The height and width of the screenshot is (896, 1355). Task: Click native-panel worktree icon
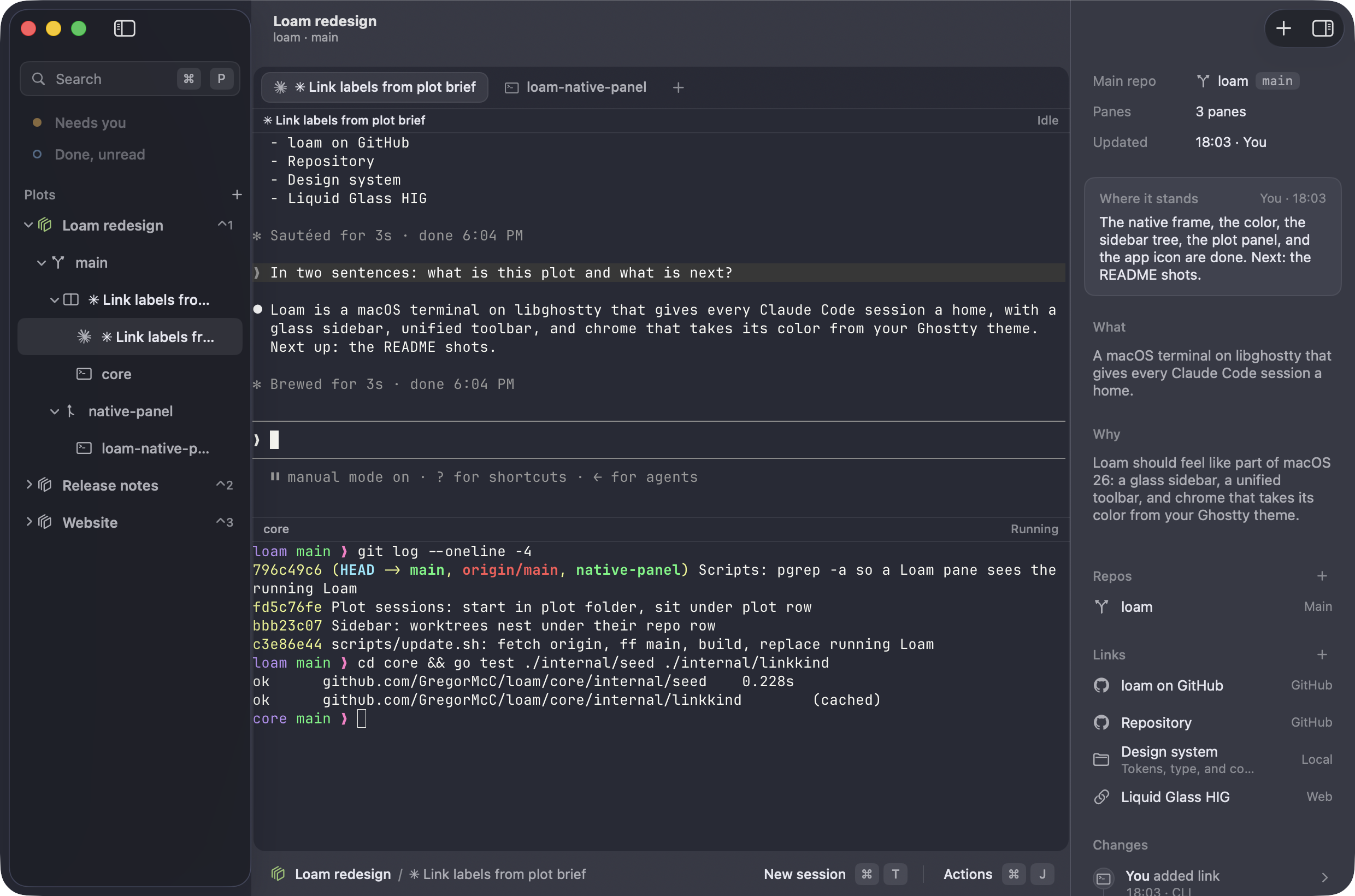70,411
